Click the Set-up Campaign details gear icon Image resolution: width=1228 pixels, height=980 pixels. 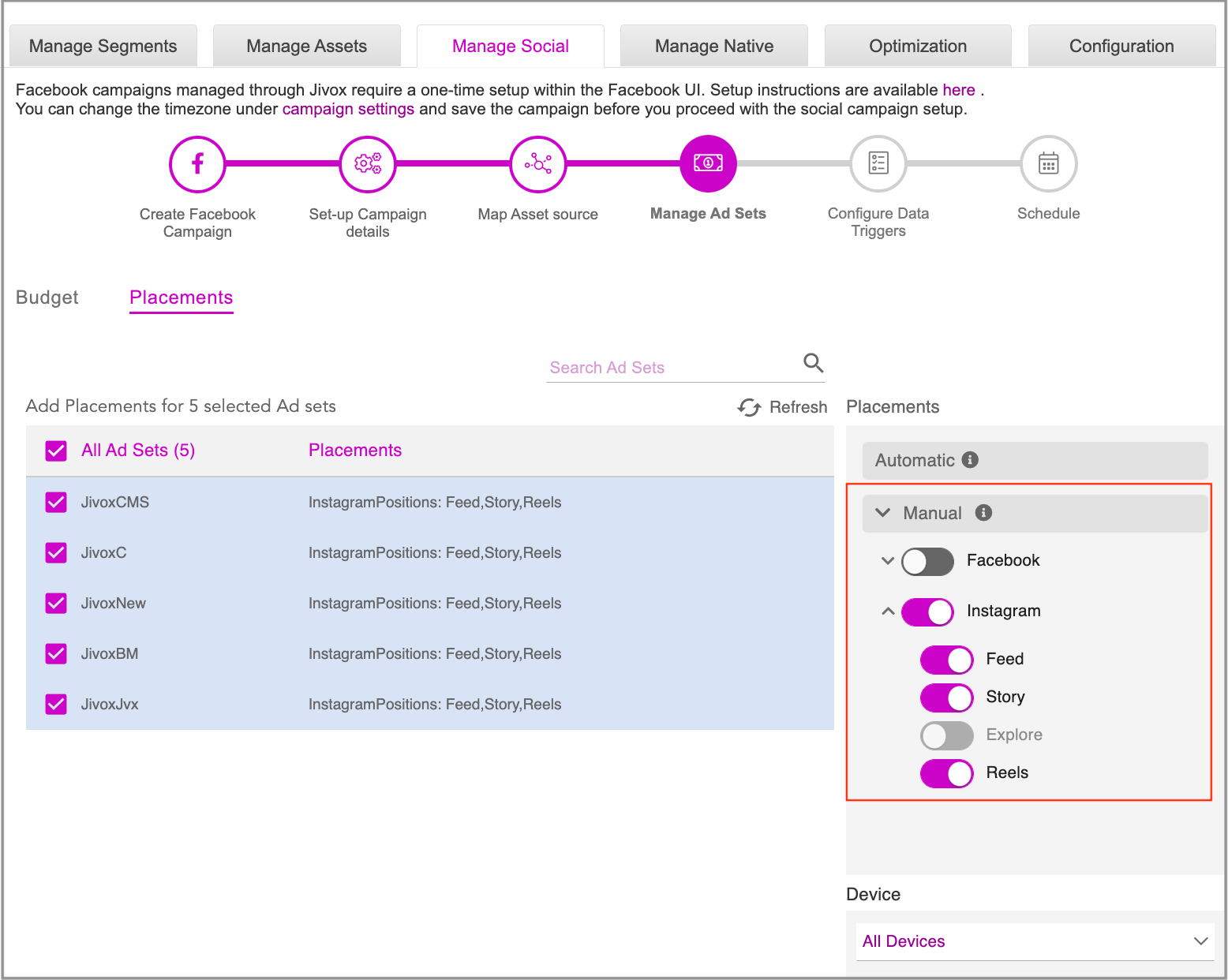tap(368, 164)
